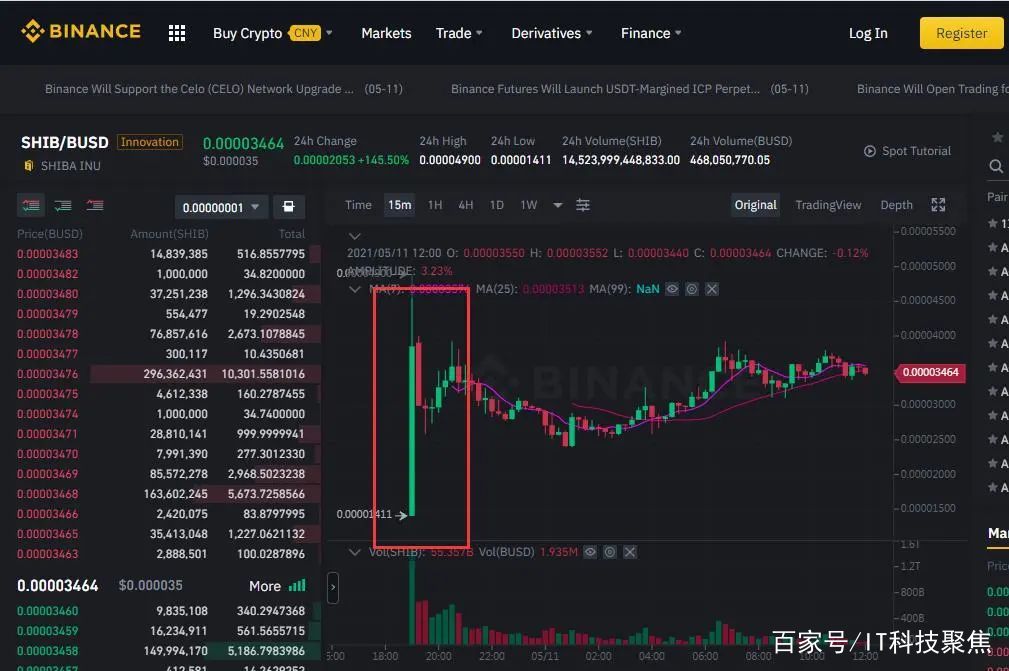Select ask price 0.00003468

tap(48, 494)
